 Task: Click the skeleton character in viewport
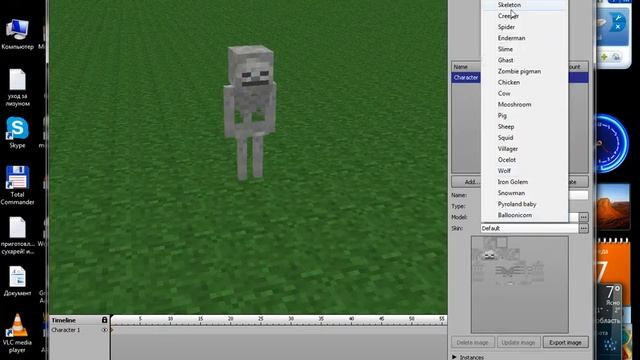click(x=249, y=112)
